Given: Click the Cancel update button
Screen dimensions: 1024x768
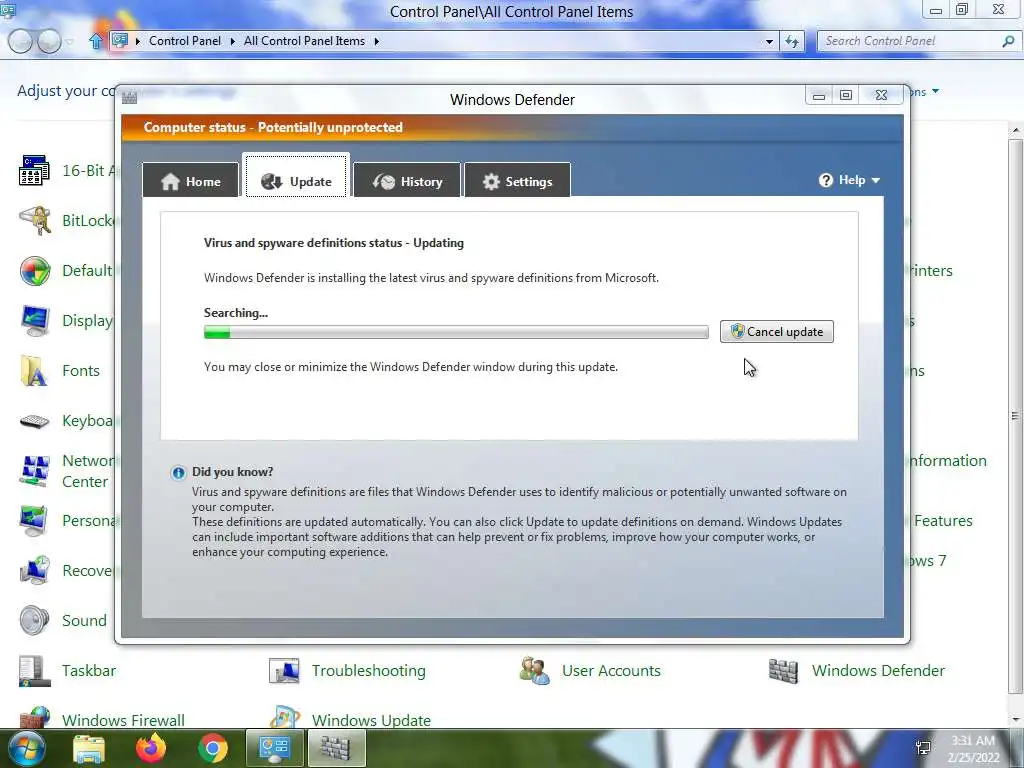Looking at the screenshot, I should 776,332.
